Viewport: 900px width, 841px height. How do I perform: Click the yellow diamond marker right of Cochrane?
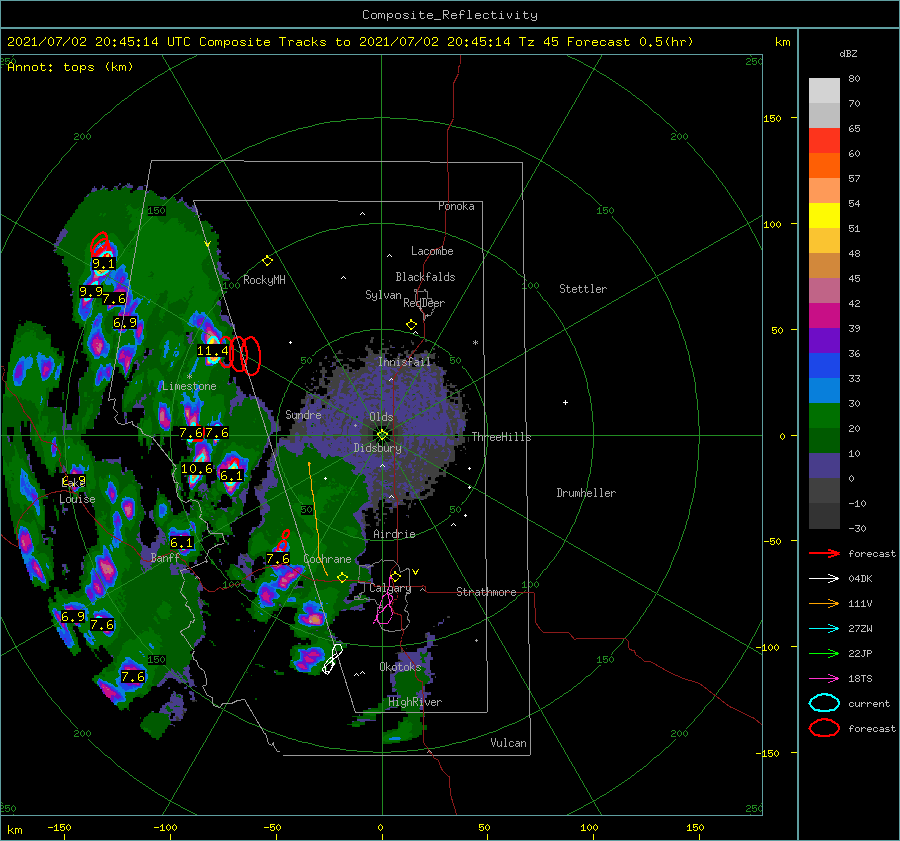[343, 578]
